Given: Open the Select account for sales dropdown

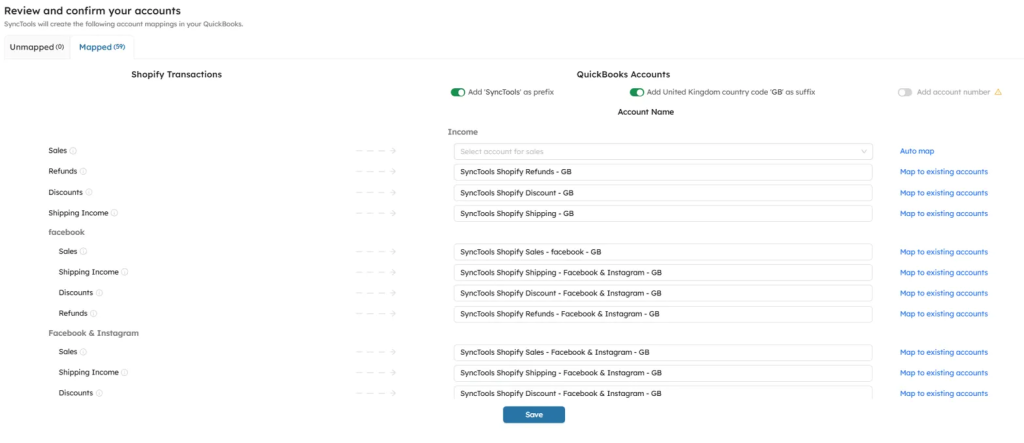Looking at the screenshot, I should pyautogui.click(x=662, y=151).
